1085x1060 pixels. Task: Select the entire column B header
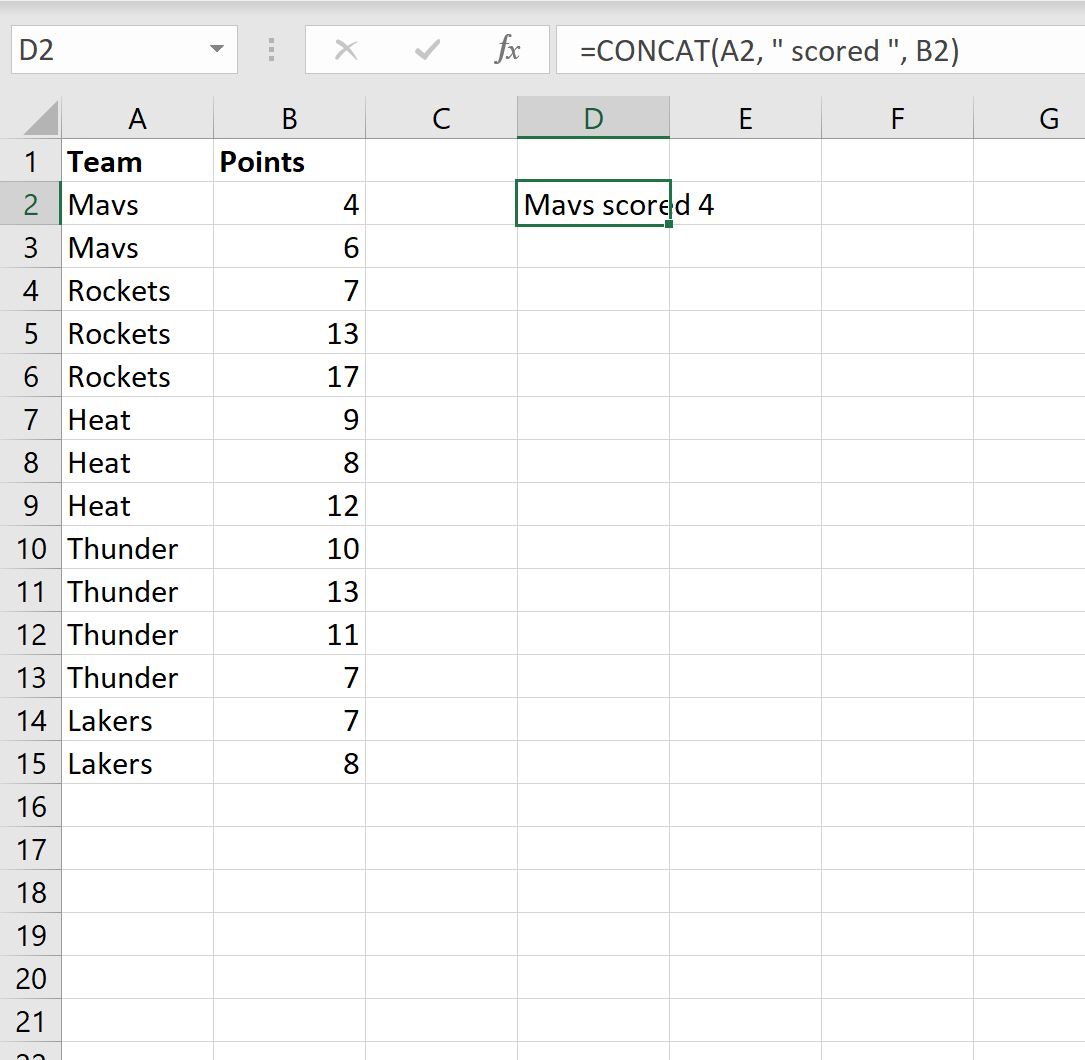pyautogui.click(x=289, y=118)
